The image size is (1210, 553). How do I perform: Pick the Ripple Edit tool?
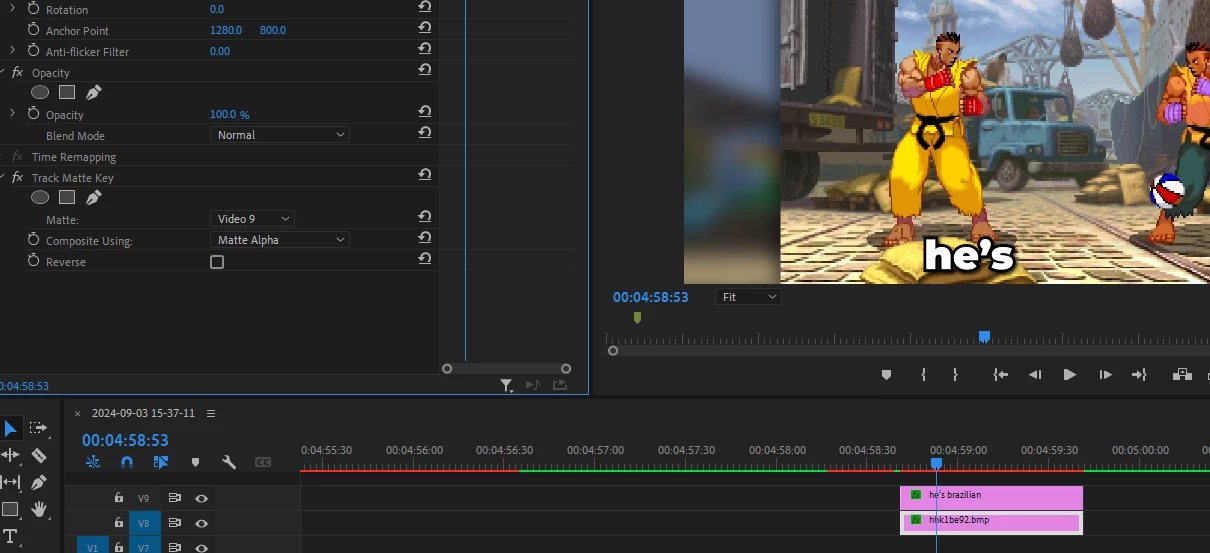[10, 455]
